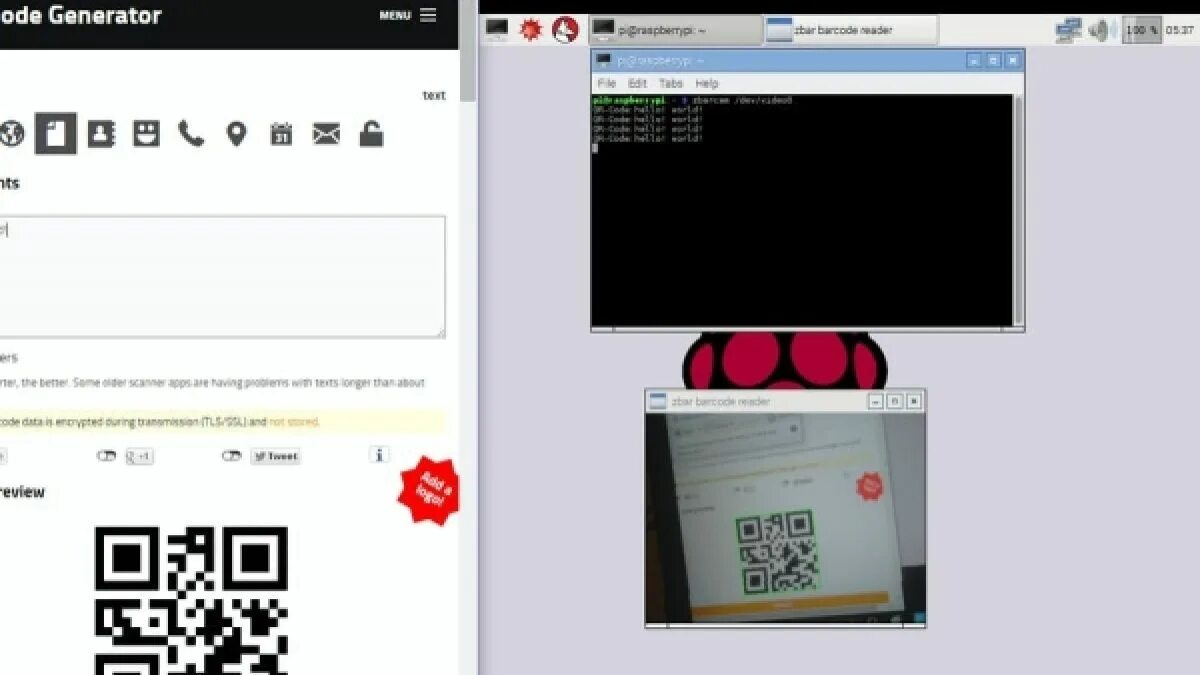Click the network connection tray icon

click(x=1068, y=30)
